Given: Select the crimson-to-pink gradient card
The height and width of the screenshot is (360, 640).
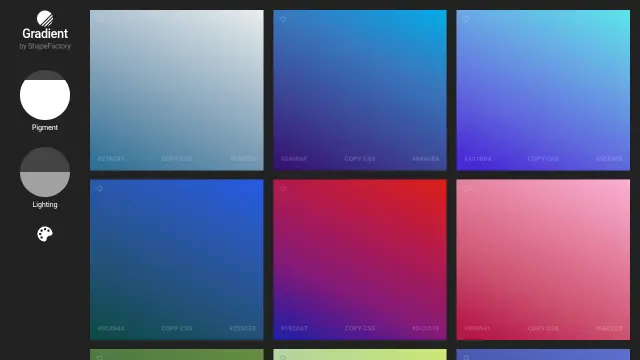Looking at the screenshot, I should (x=543, y=260).
